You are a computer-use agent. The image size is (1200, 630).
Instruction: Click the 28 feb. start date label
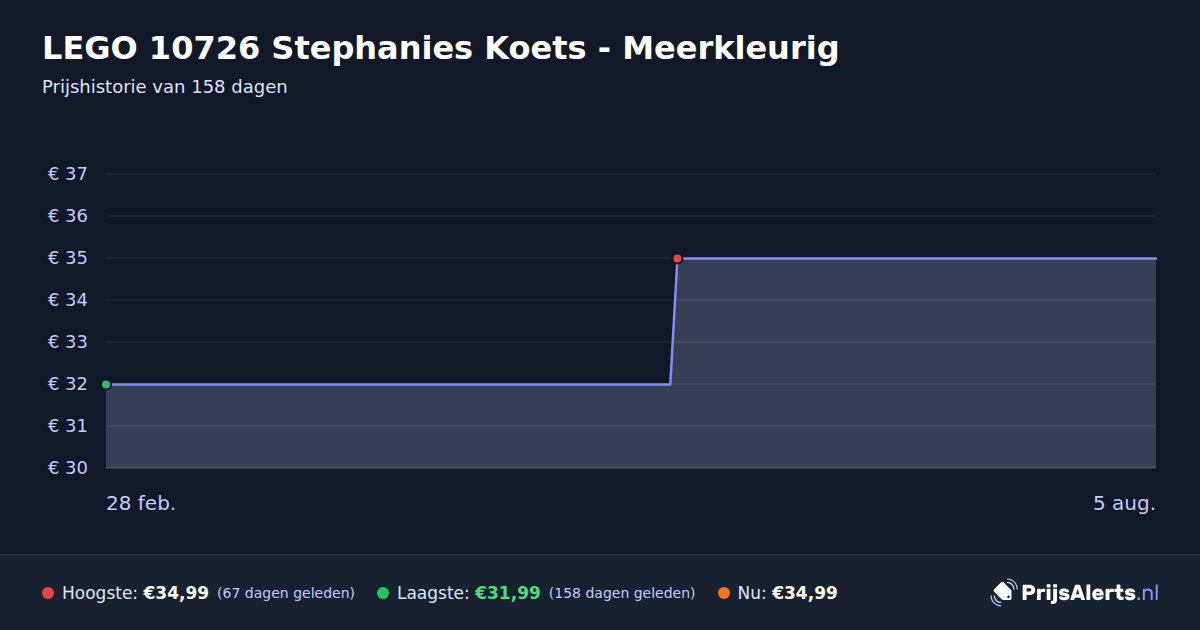coord(141,503)
